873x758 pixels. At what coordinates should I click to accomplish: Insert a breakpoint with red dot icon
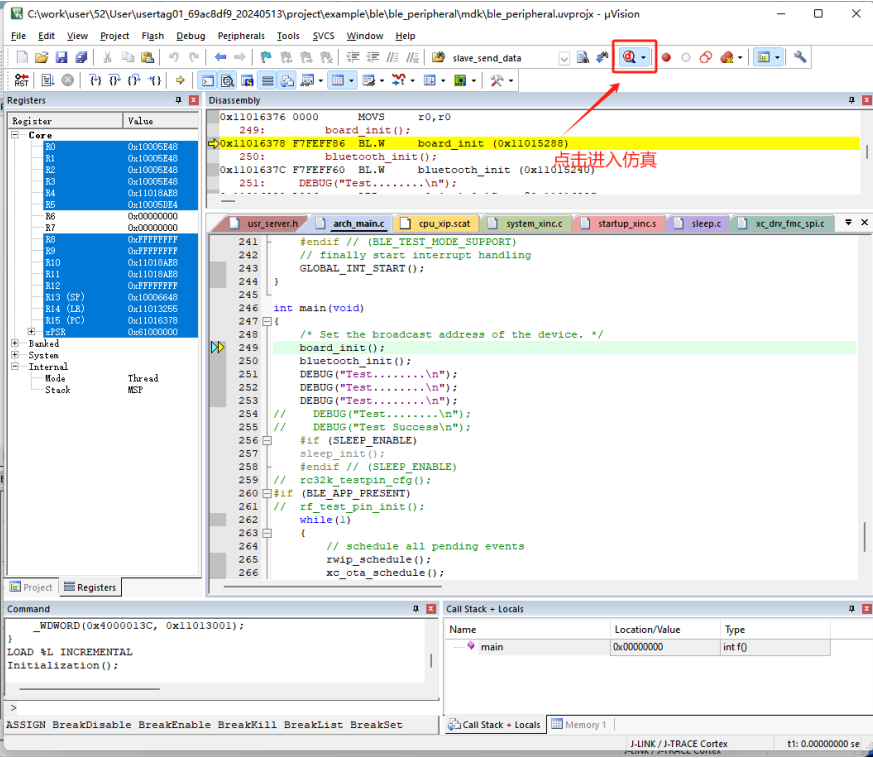[666, 57]
